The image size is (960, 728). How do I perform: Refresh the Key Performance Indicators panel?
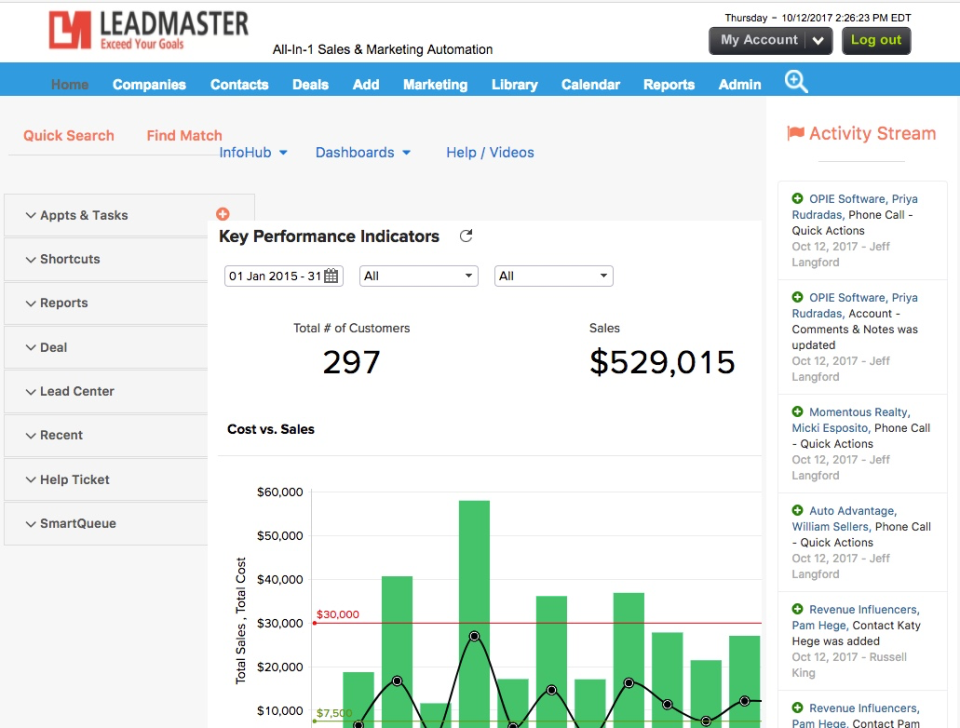pos(464,237)
